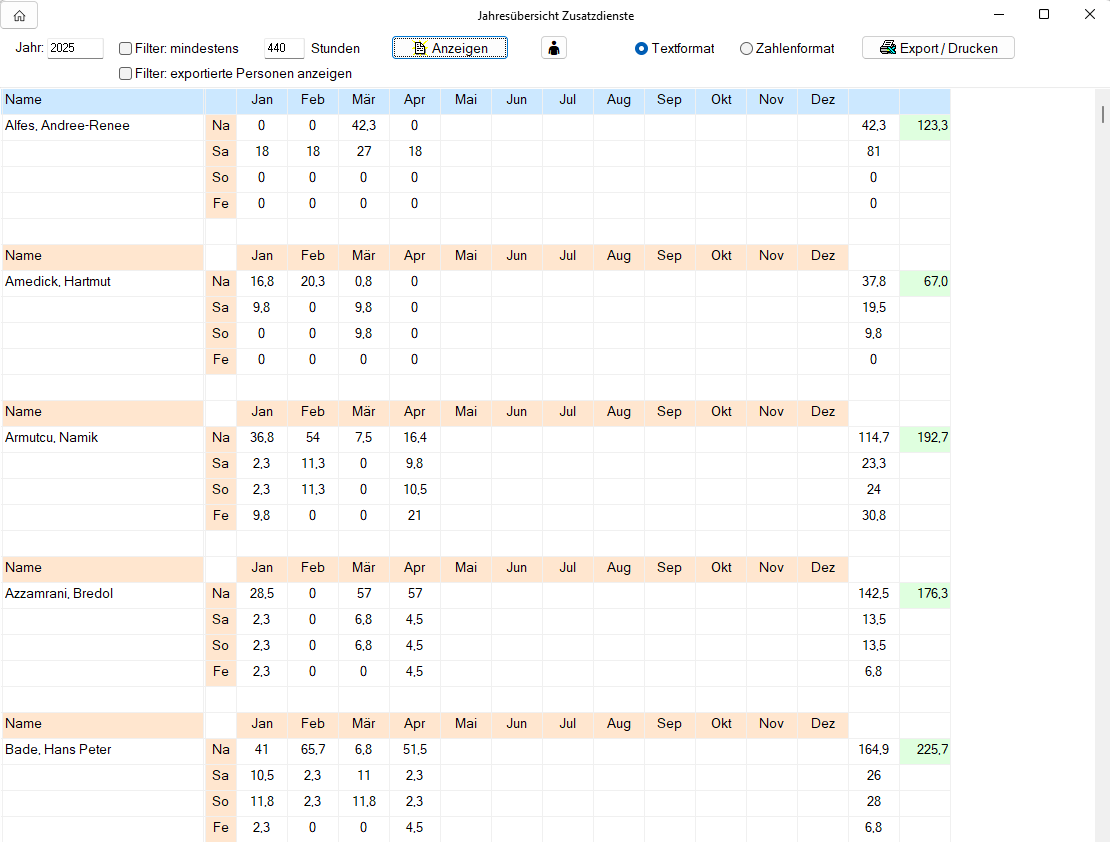Enable the 'Filter: mindestens' checkbox
Screen dimensions: 1110x842
click(x=126, y=48)
